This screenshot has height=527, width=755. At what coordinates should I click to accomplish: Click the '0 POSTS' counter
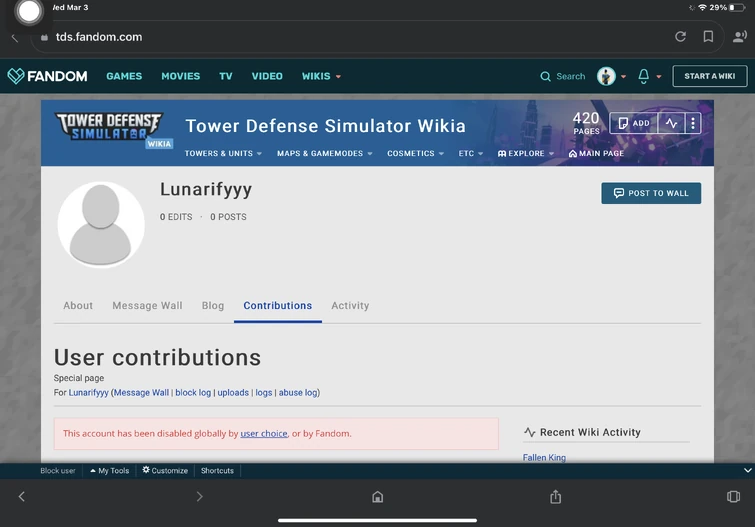click(x=228, y=217)
